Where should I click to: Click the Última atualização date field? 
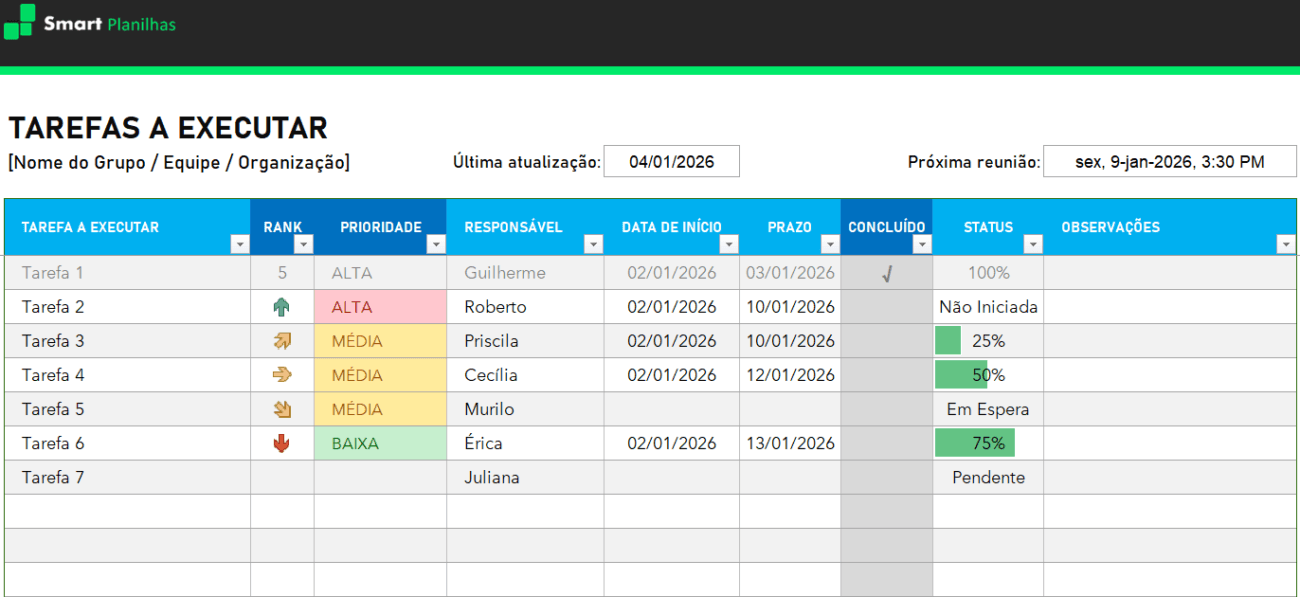coord(671,161)
